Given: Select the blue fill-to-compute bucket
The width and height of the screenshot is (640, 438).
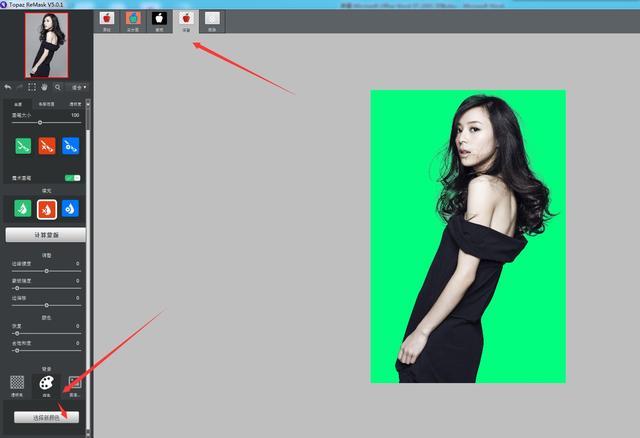Looking at the screenshot, I should 70,208.
